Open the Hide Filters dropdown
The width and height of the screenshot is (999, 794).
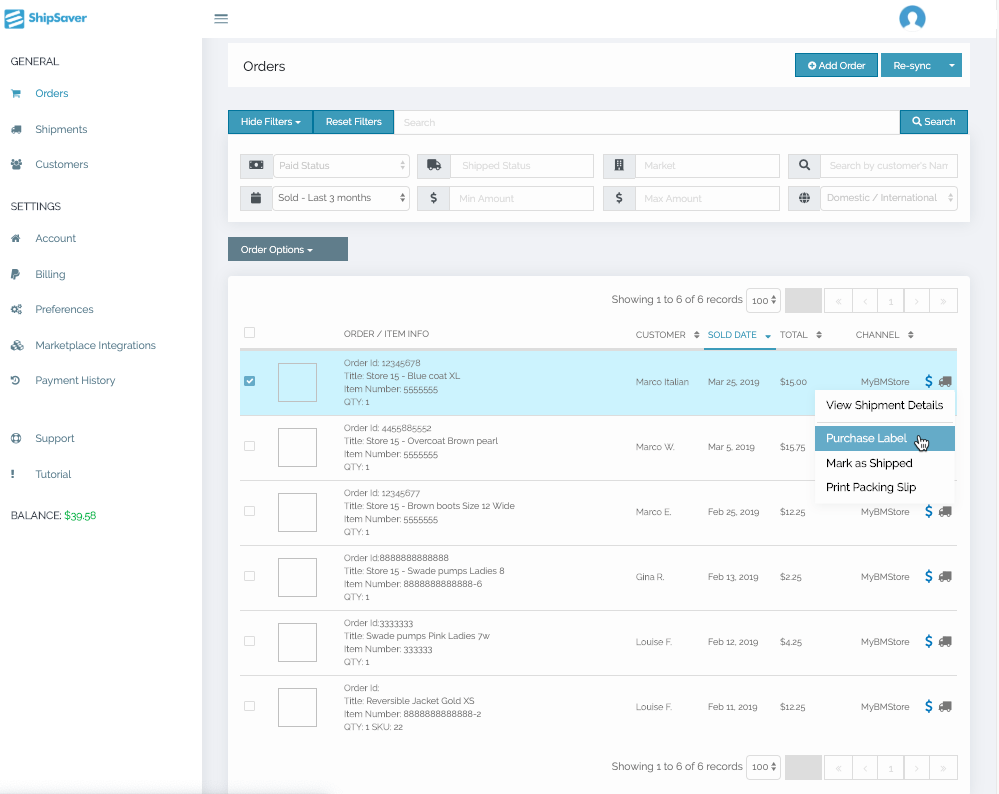tap(271, 122)
